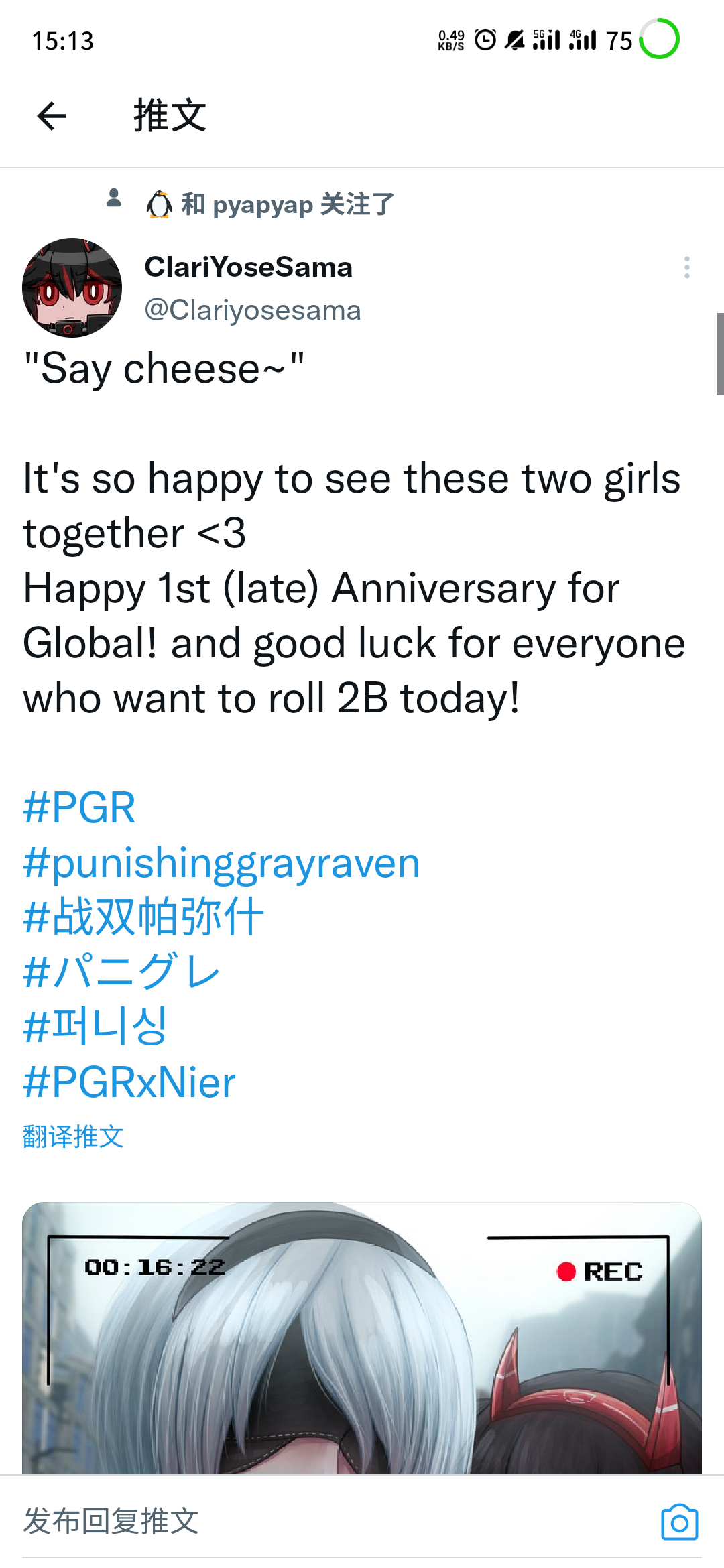724x1568 pixels.
Task: Open the #punishinggrayraven hashtag
Action: pyautogui.click(x=221, y=863)
